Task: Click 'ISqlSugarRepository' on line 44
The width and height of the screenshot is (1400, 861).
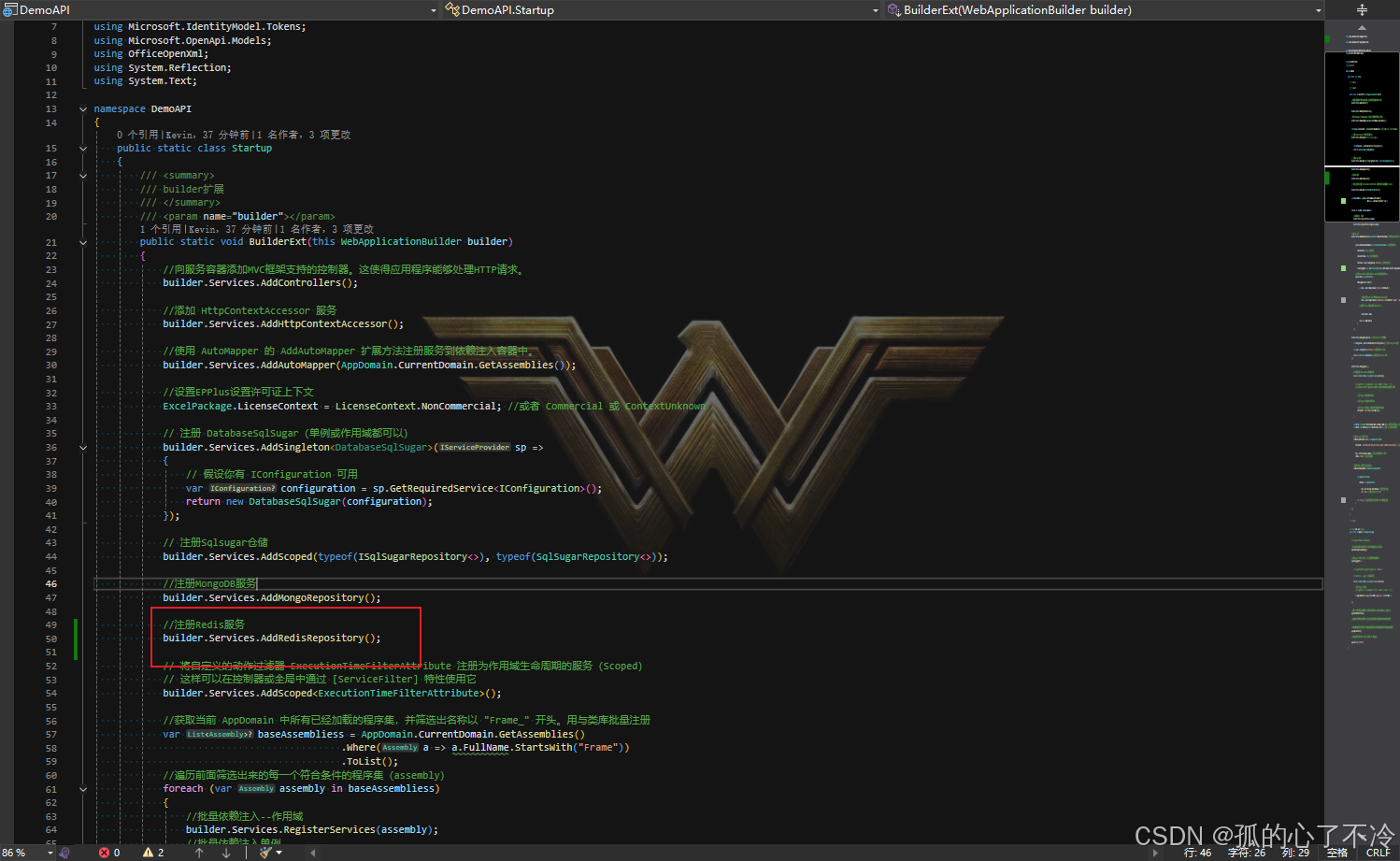Action: [x=413, y=557]
